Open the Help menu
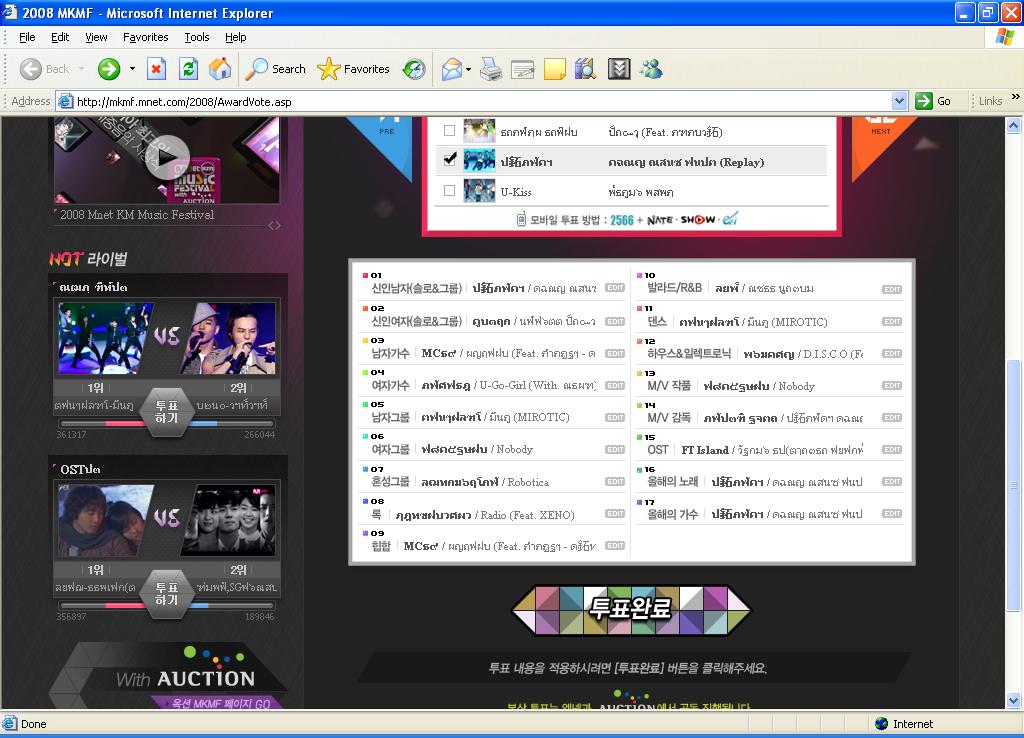Image resolution: width=1024 pixels, height=738 pixels. tap(236, 37)
